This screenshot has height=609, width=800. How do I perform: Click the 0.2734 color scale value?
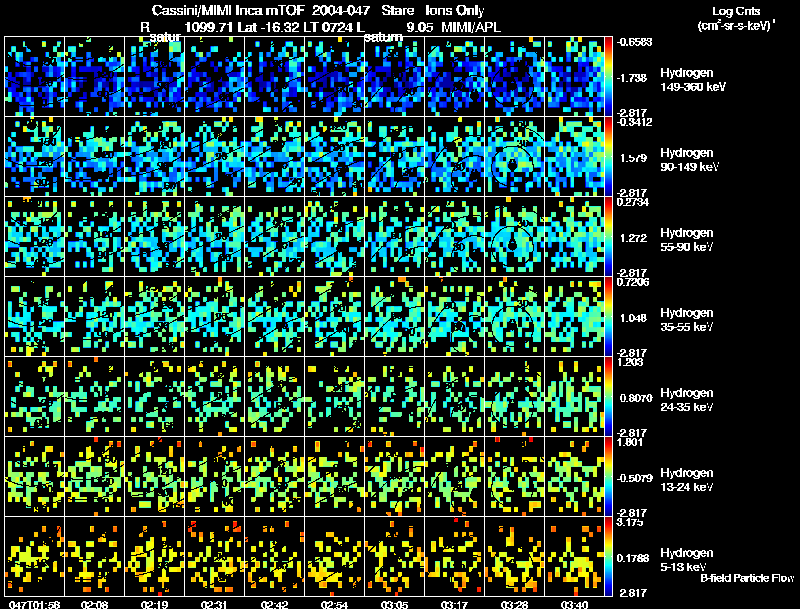pyautogui.click(x=632, y=202)
